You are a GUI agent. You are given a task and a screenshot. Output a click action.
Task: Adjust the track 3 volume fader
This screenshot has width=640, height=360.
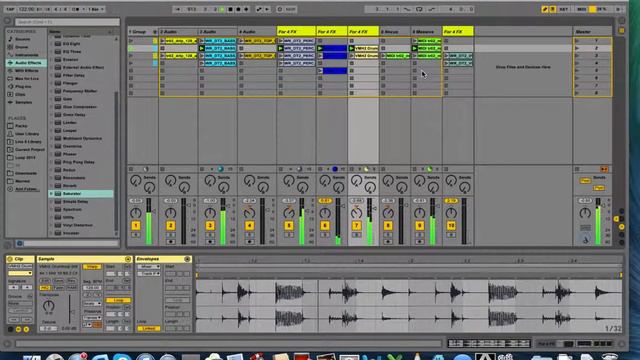pos(229,206)
